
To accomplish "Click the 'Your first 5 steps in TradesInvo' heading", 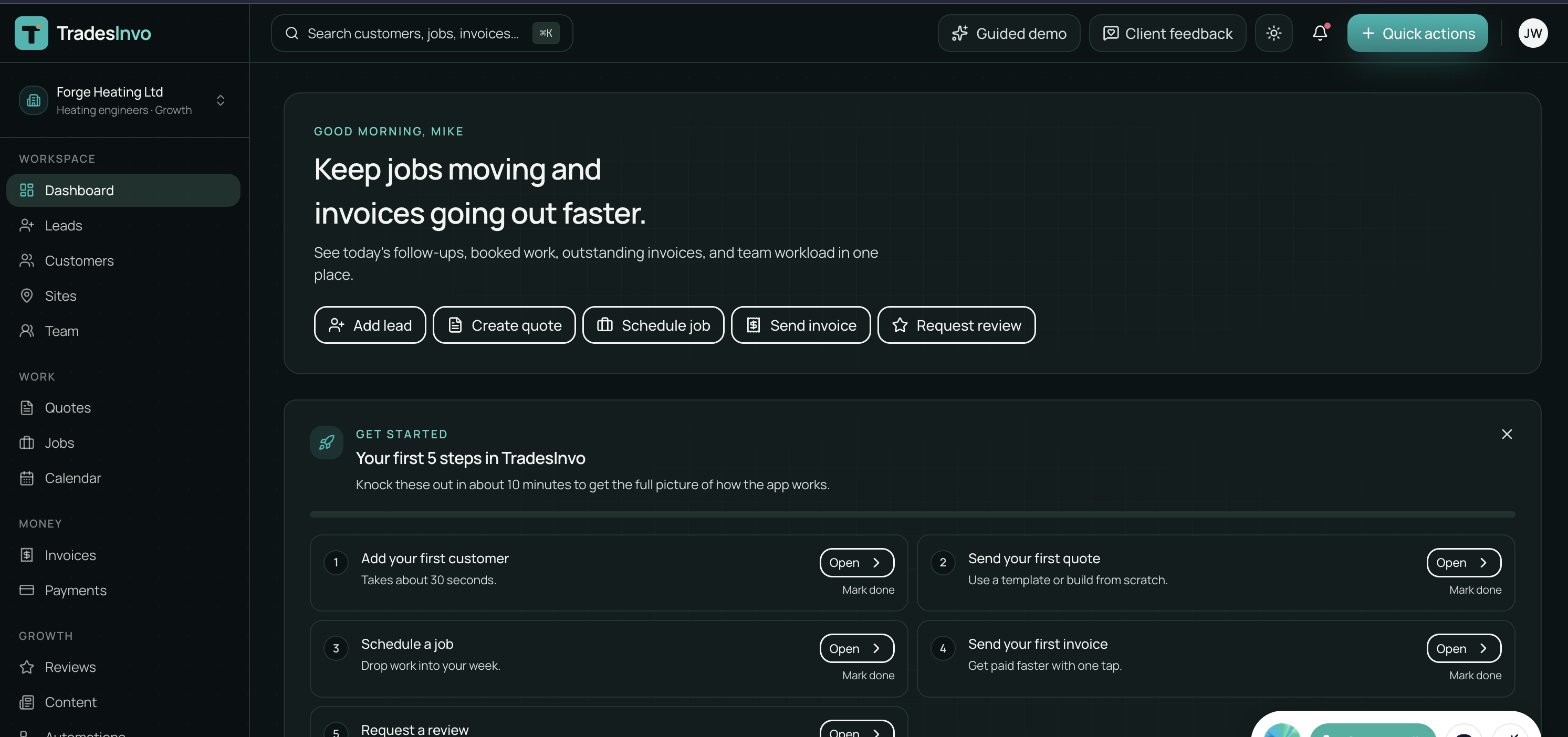I will coord(471,458).
